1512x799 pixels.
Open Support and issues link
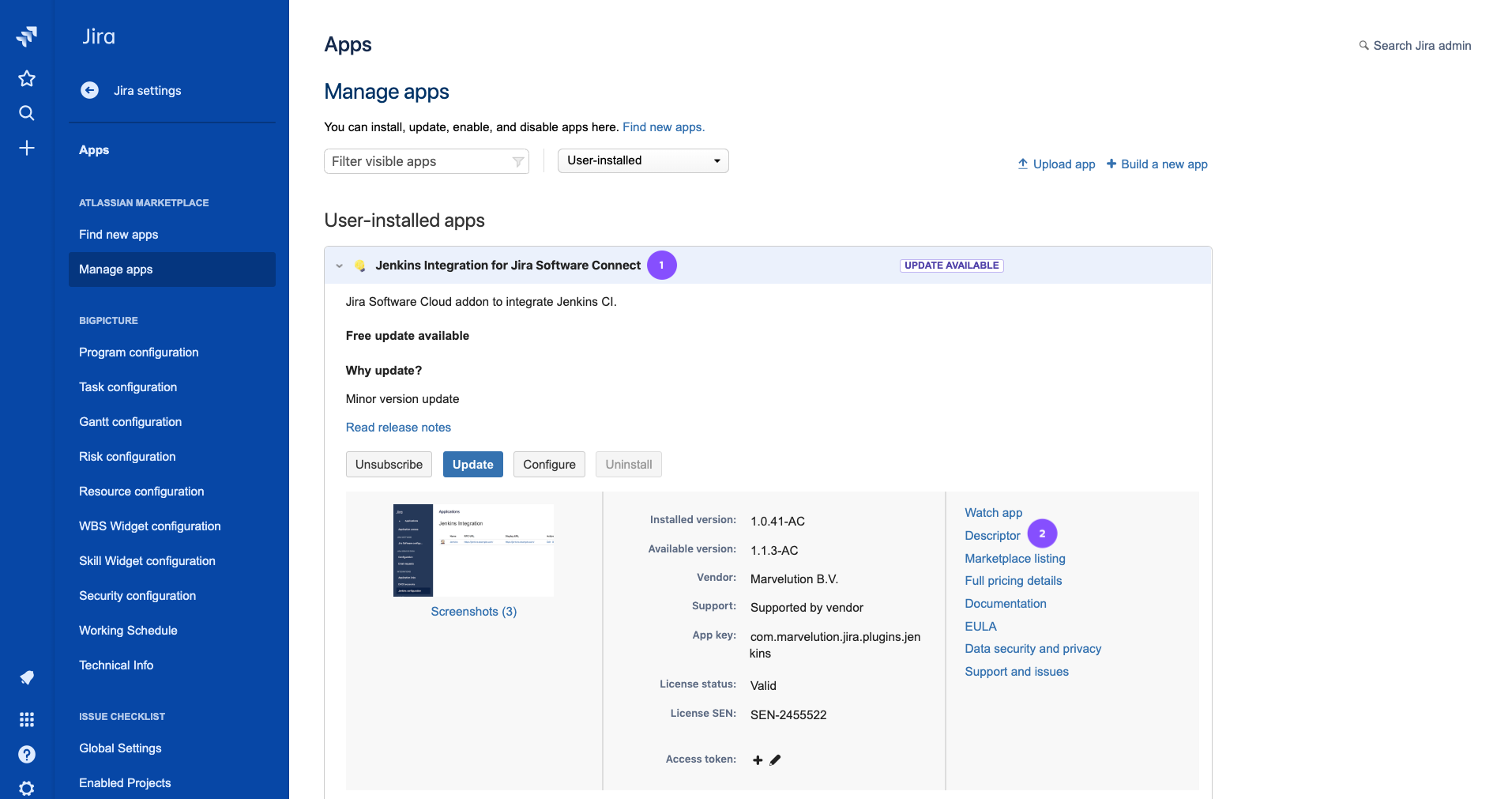coord(1017,672)
